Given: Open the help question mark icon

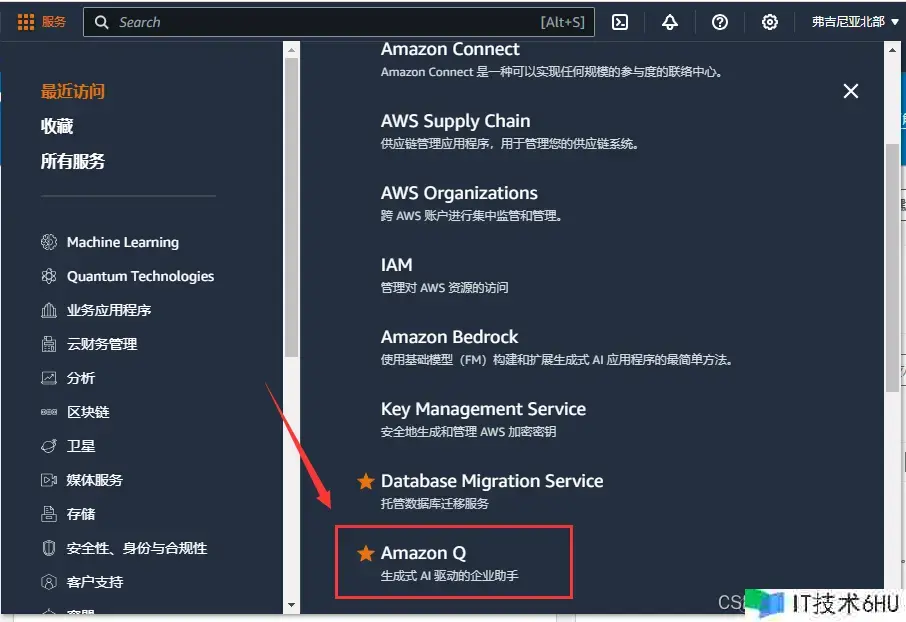Looking at the screenshot, I should [720, 22].
